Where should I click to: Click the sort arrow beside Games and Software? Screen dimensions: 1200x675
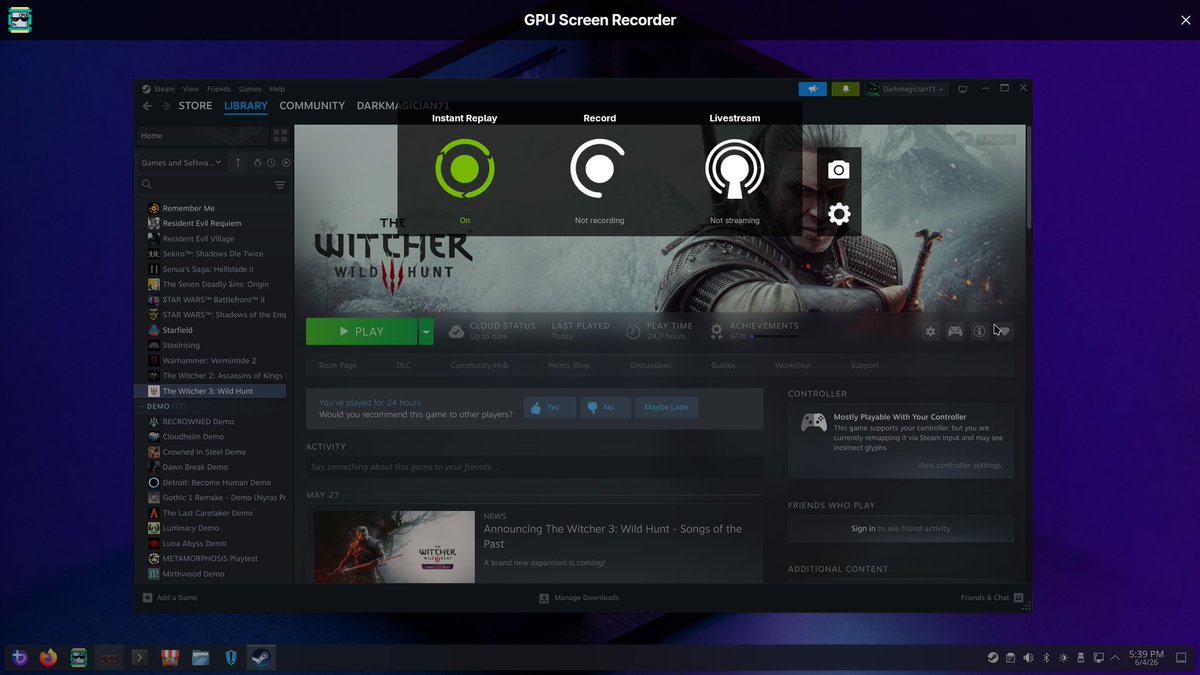pos(238,162)
